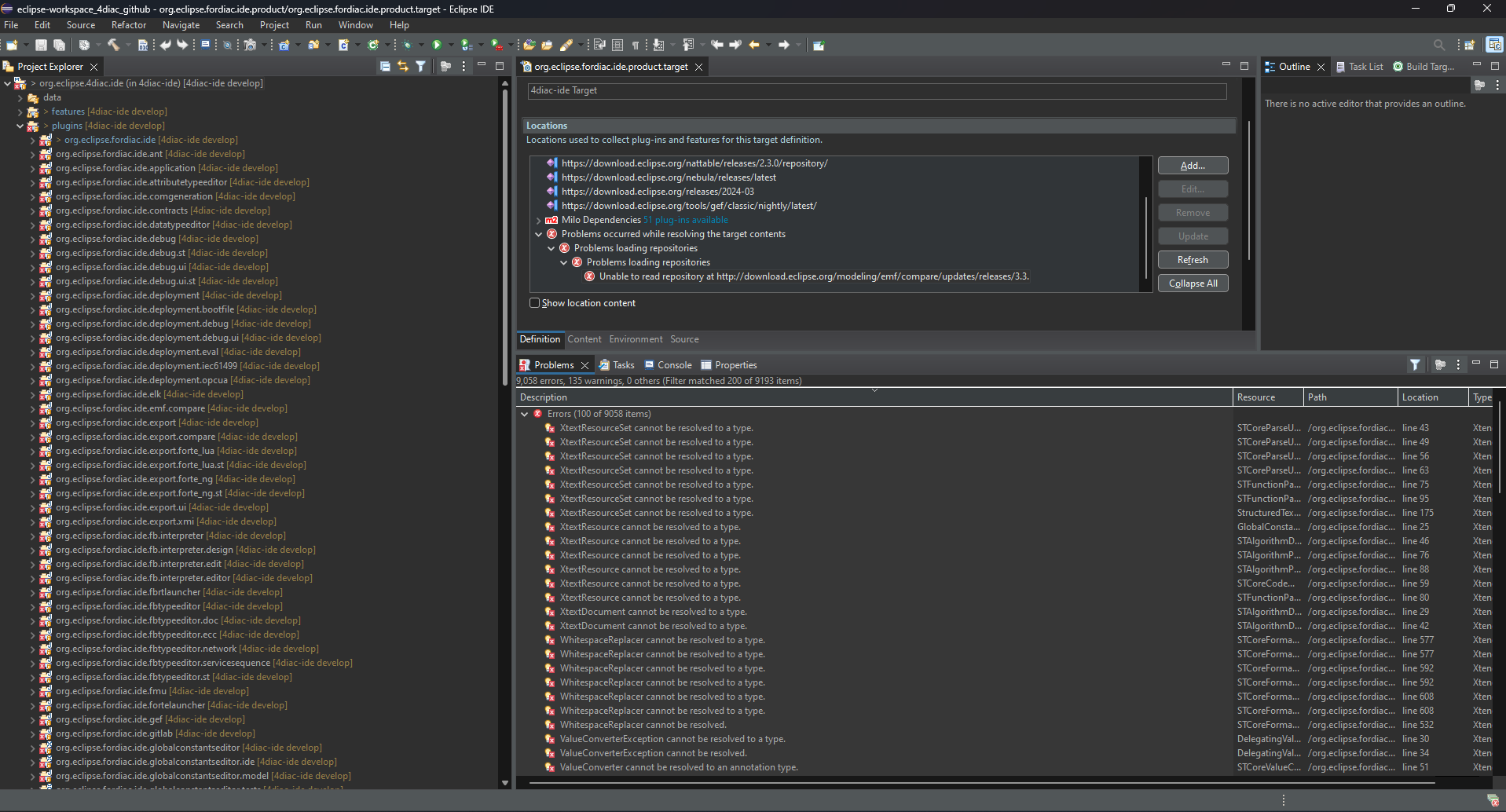
Task: Toggle Mark Occurrences highlighter icon
Action: coord(566,45)
